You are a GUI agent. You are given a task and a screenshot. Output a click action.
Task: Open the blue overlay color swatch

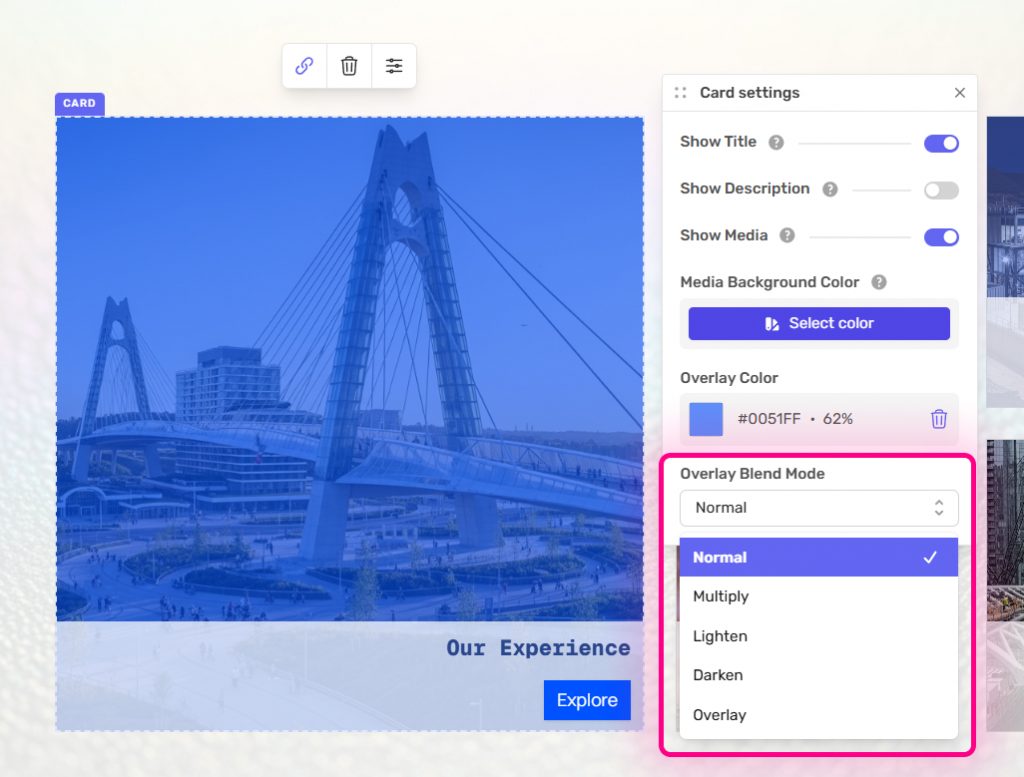click(706, 419)
